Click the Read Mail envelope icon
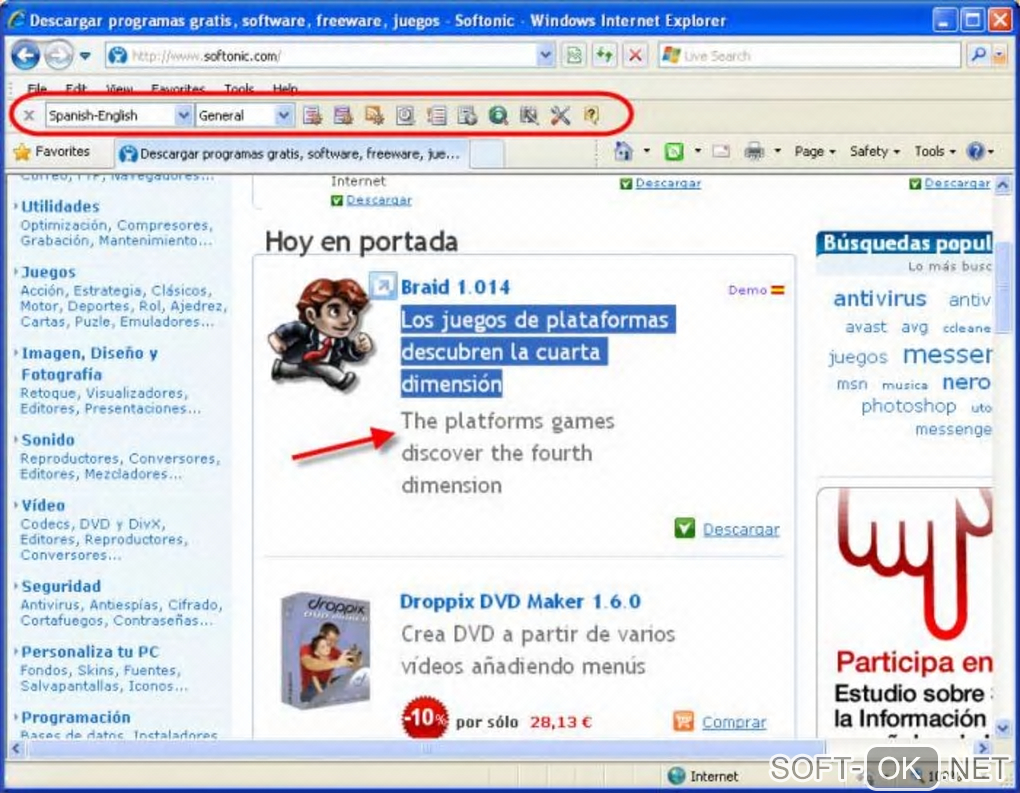The width and height of the screenshot is (1020, 793). pyautogui.click(x=721, y=152)
